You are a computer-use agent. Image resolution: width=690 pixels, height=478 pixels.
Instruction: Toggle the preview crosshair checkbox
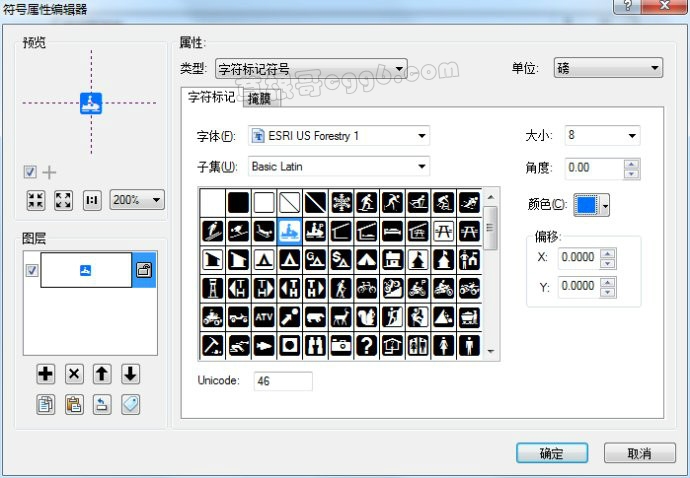coord(30,172)
